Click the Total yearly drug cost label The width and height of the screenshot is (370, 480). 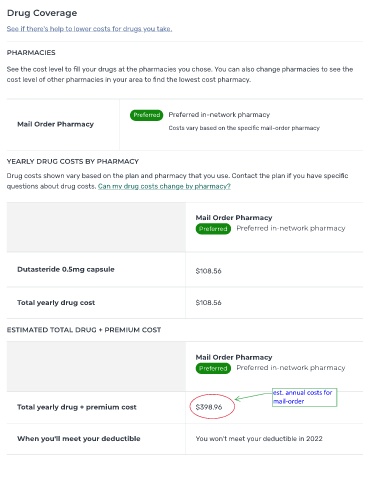click(x=56, y=303)
